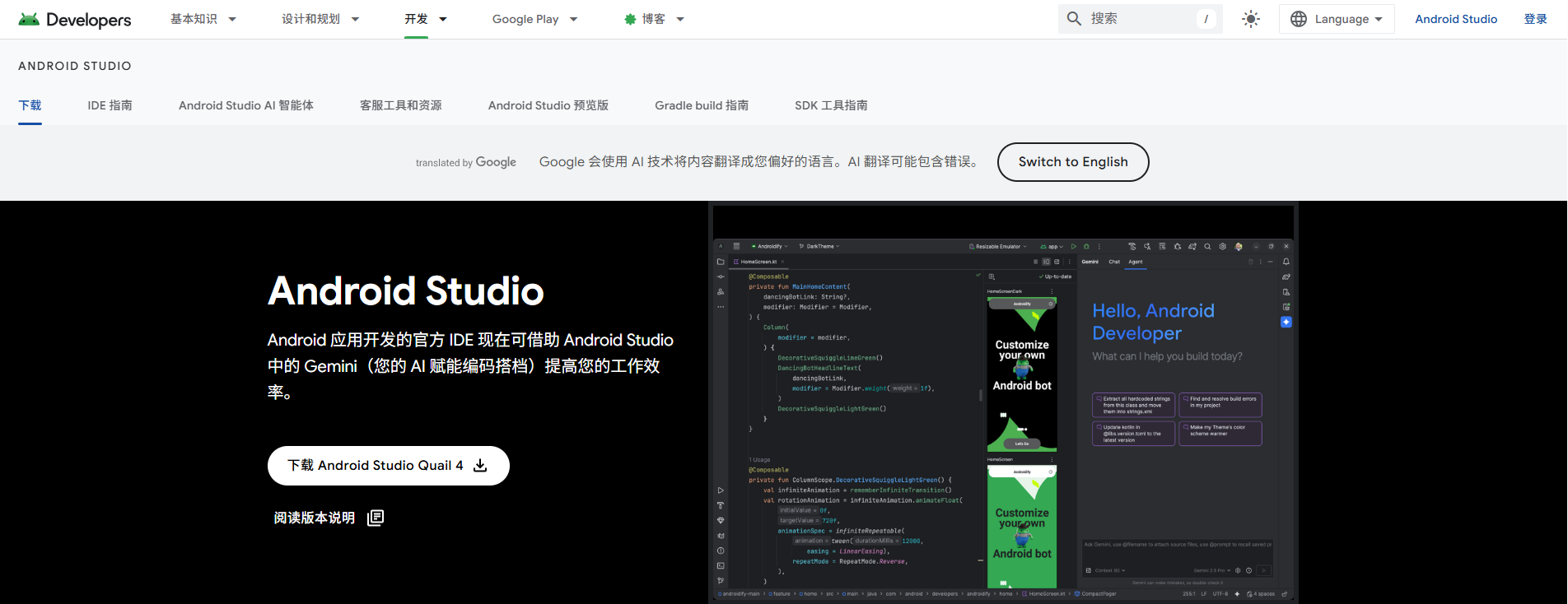Click the ANDROID STUDIO section heading
The image size is (1568, 604).
pyautogui.click(x=75, y=66)
